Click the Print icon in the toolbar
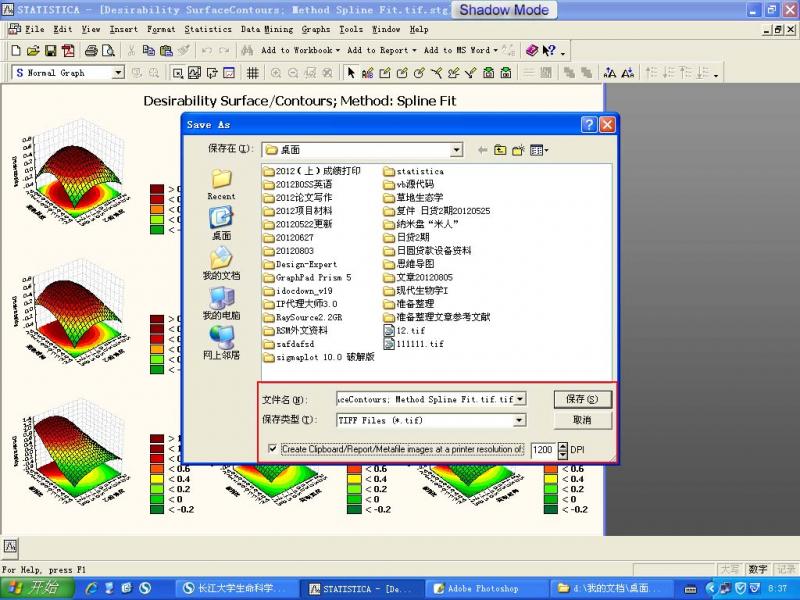This screenshot has width=800, height=600. [91, 50]
